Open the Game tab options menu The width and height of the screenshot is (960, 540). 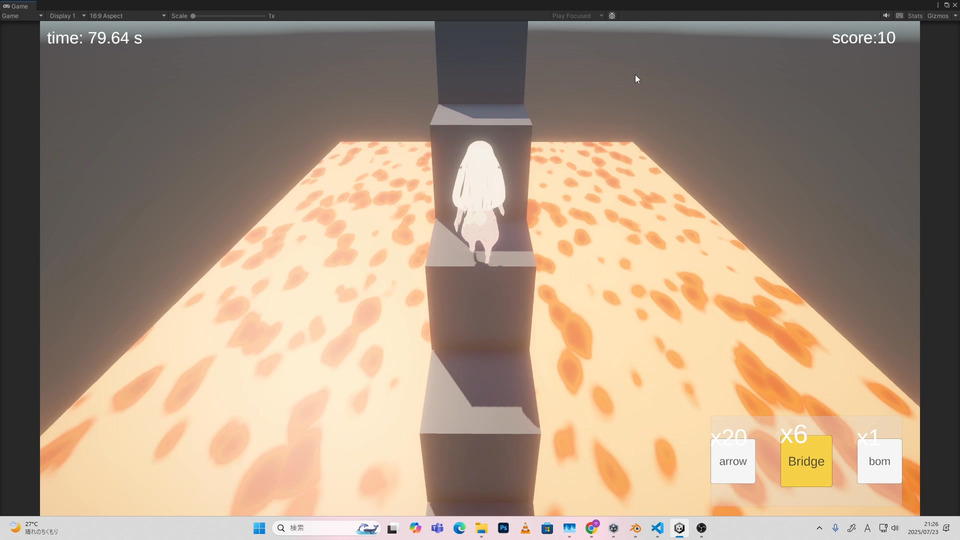(x=938, y=5)
